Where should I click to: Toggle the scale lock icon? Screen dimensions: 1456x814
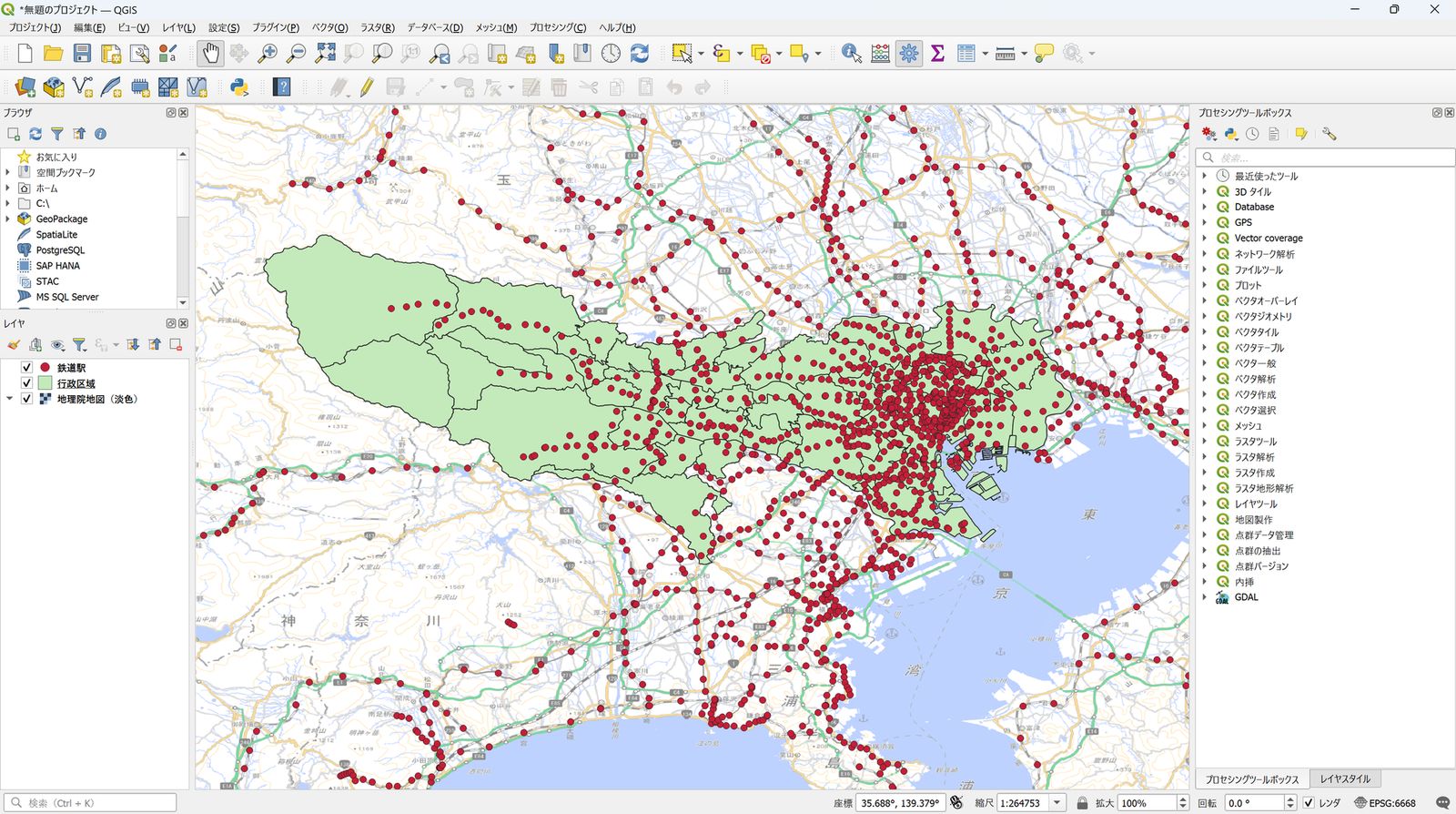(x=1082, y=803)
